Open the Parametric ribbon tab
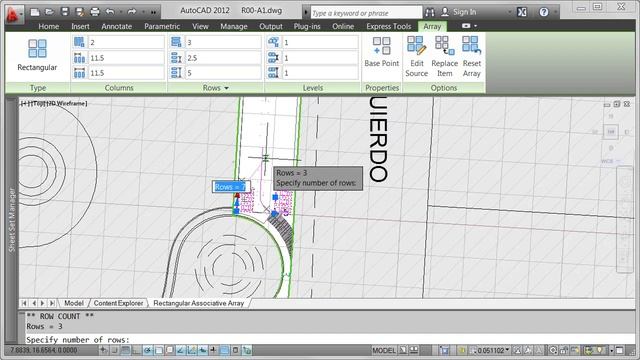This screenshot has width=640, height=360. pos(162,26)
